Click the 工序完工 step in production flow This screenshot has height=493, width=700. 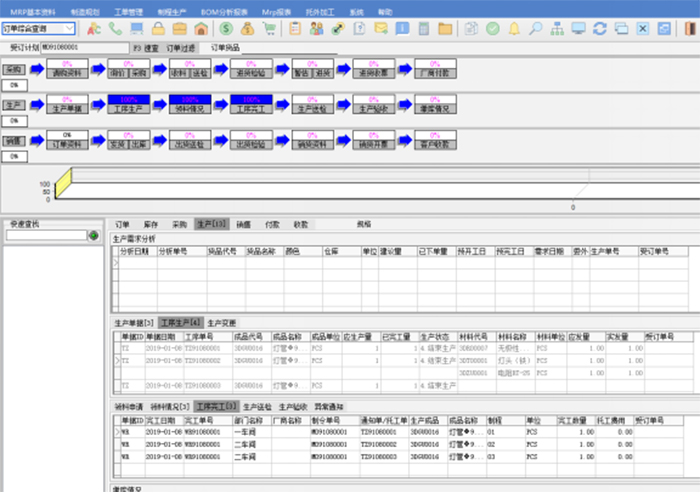(250, 101)
